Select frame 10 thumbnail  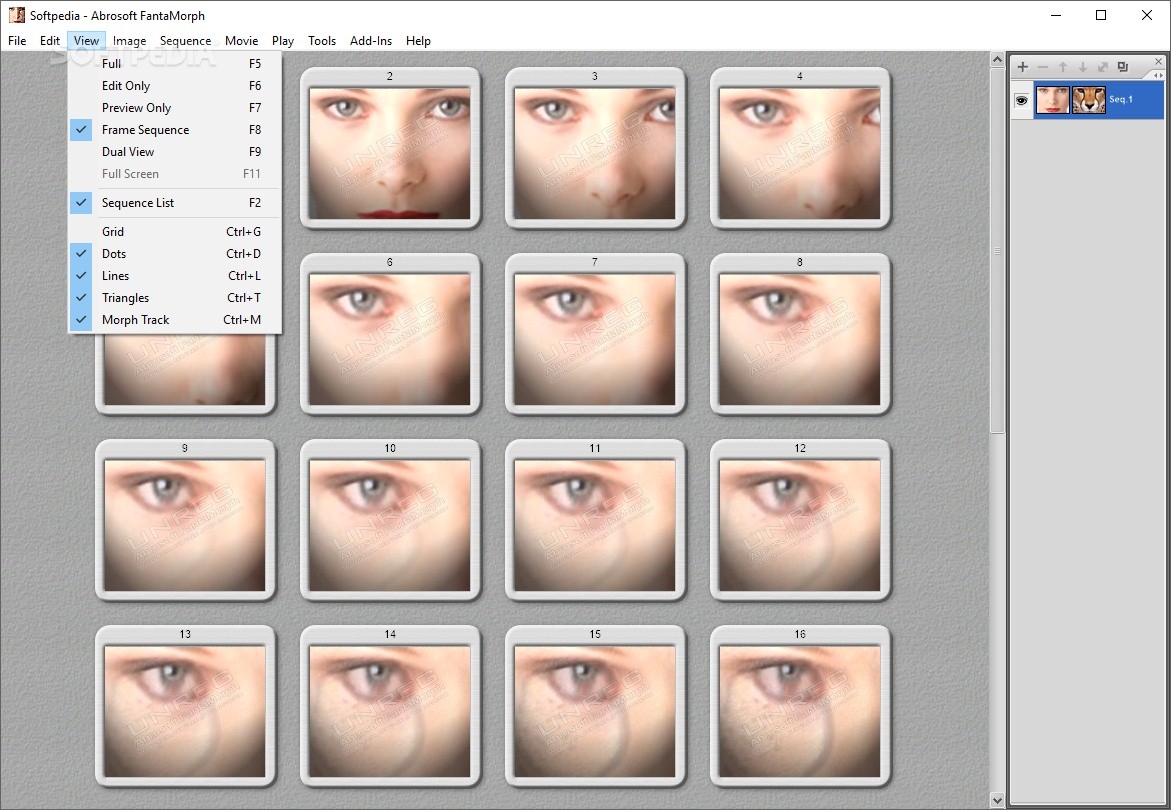pyautogui.click(x=390, y=520)
